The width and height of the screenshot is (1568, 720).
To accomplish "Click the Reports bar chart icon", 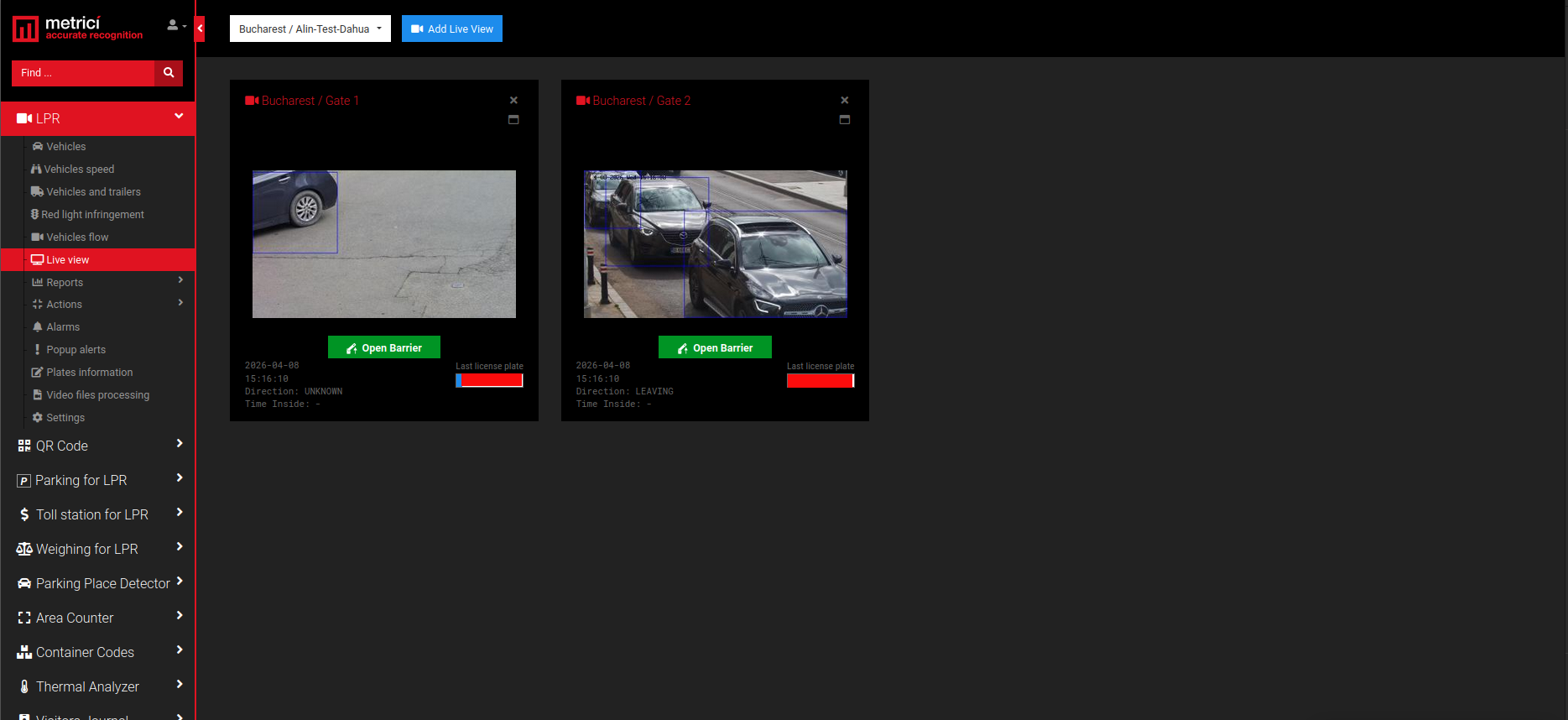I will [x=38, y=283].
